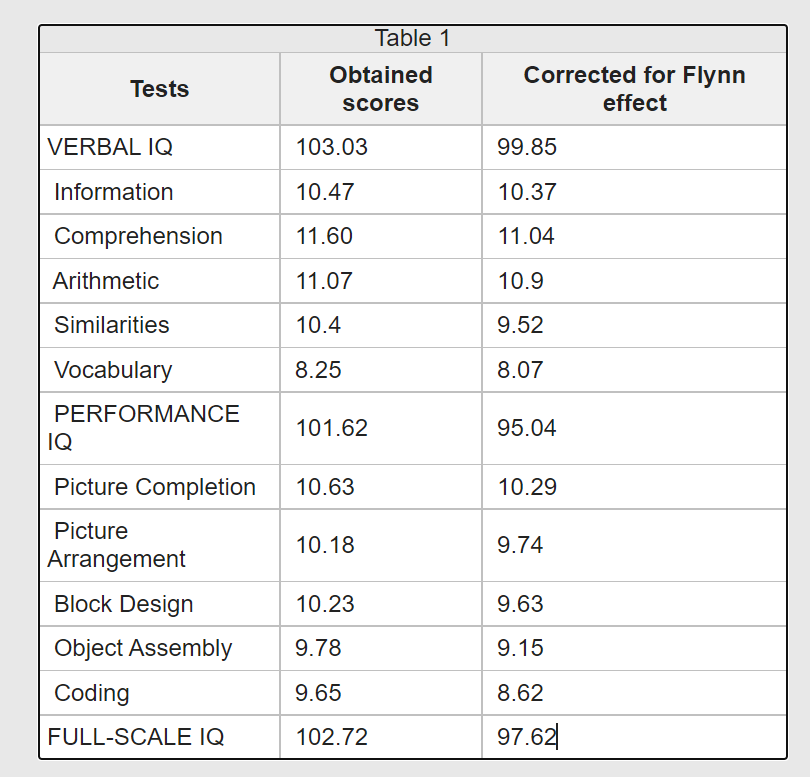Select the Similarities row label

point(111,325)
